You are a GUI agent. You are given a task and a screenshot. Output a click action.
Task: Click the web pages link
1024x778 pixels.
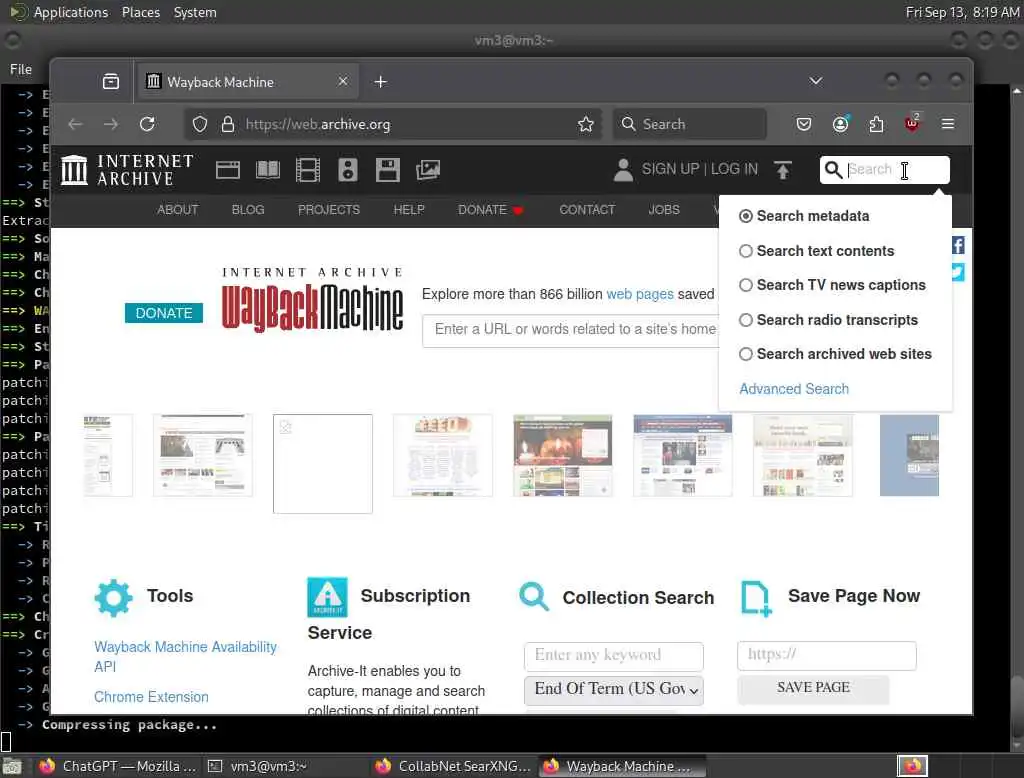[640, 295]
